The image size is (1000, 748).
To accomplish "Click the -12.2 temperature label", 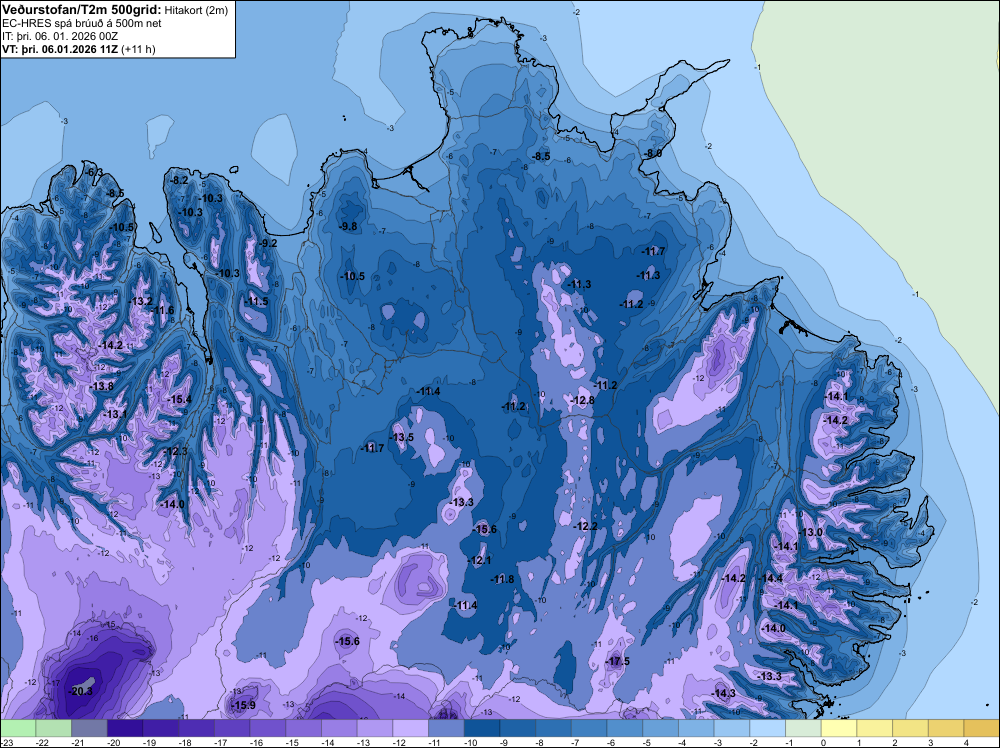I will tap(585, 526).
